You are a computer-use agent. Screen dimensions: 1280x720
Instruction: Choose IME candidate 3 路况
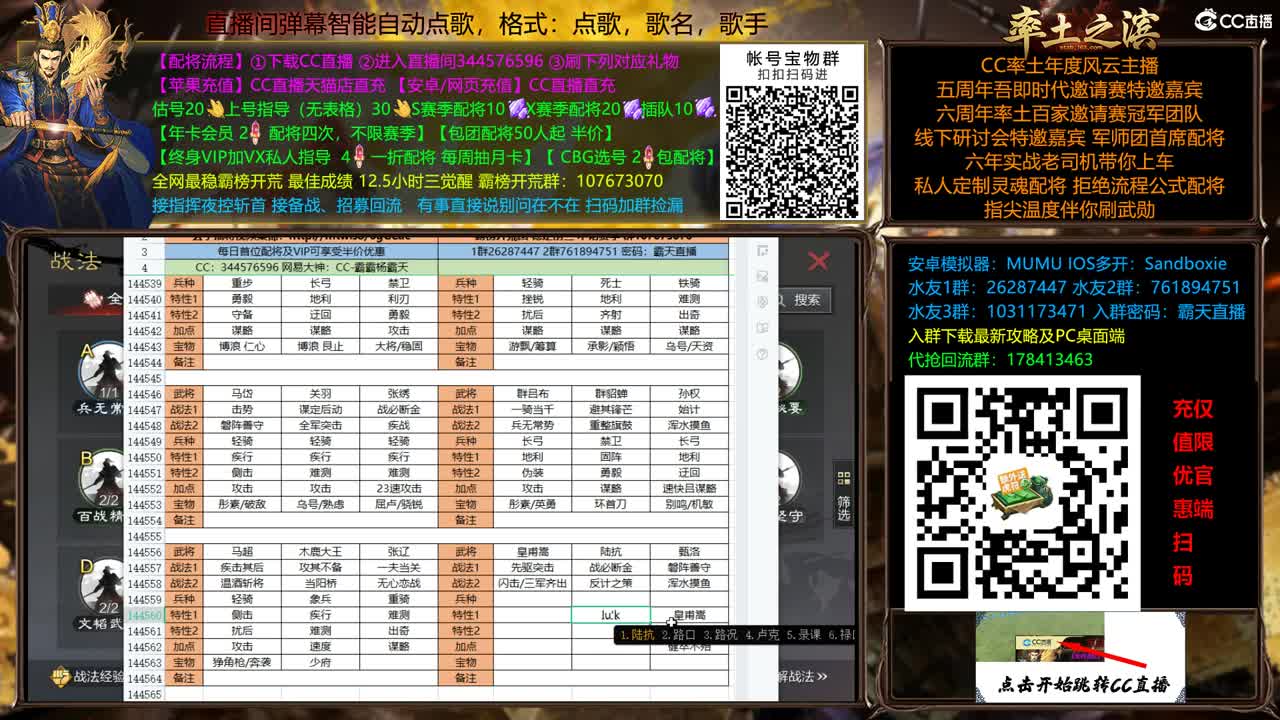(x=719, y=634)
